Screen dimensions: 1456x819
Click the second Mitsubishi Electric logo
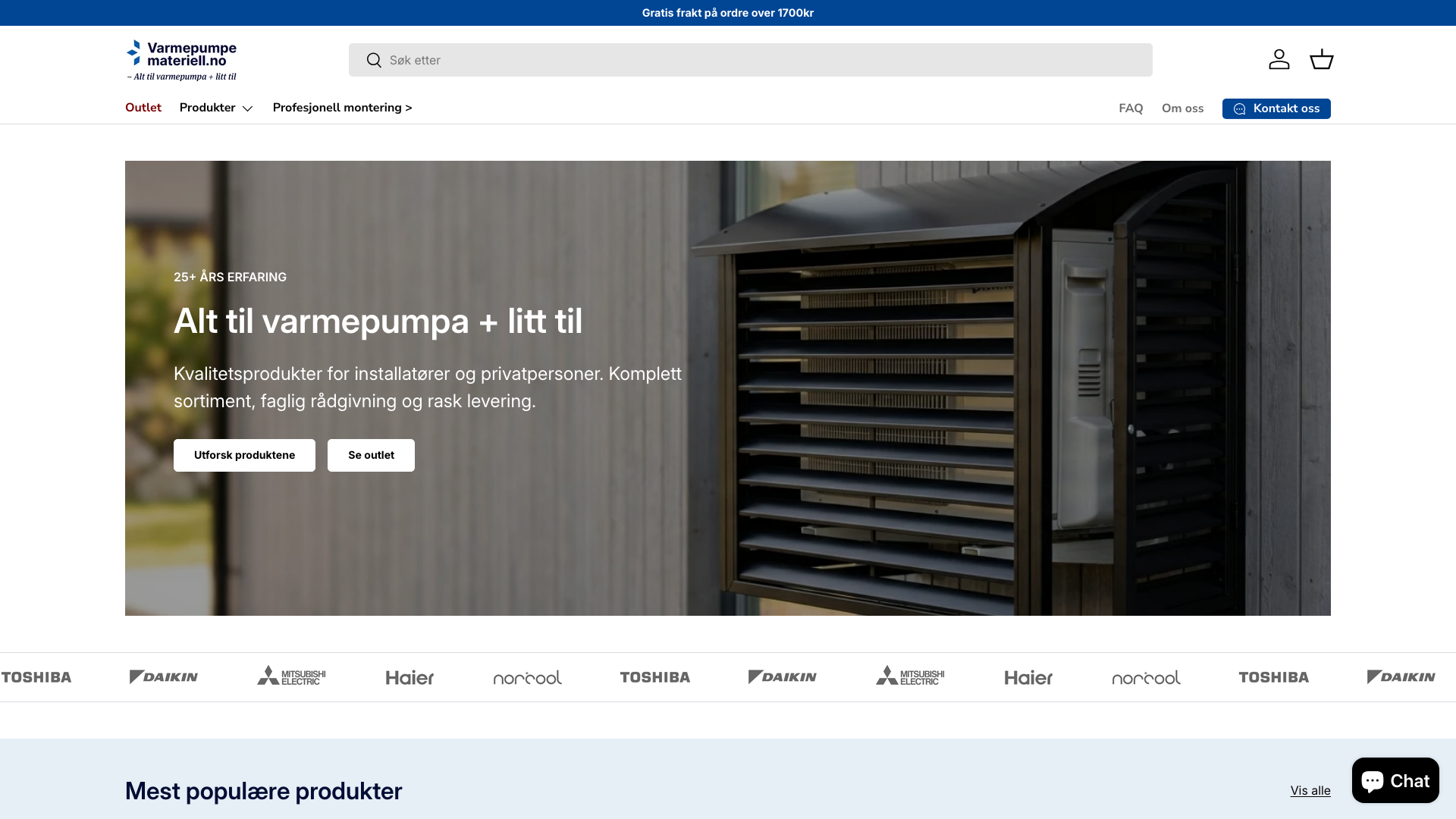[x=910, y=676]
